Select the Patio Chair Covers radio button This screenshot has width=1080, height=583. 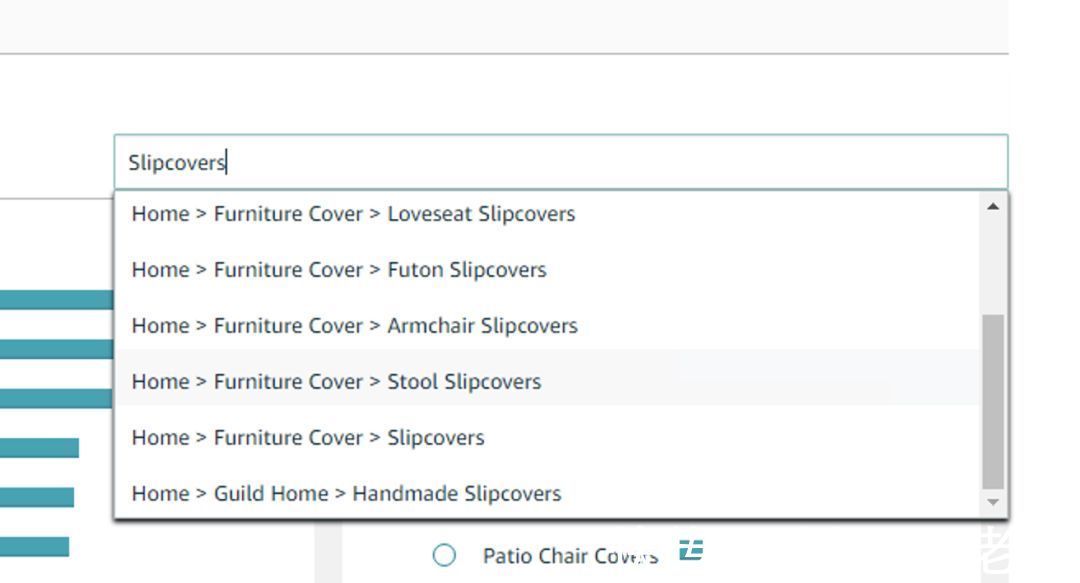coord(445,555)
